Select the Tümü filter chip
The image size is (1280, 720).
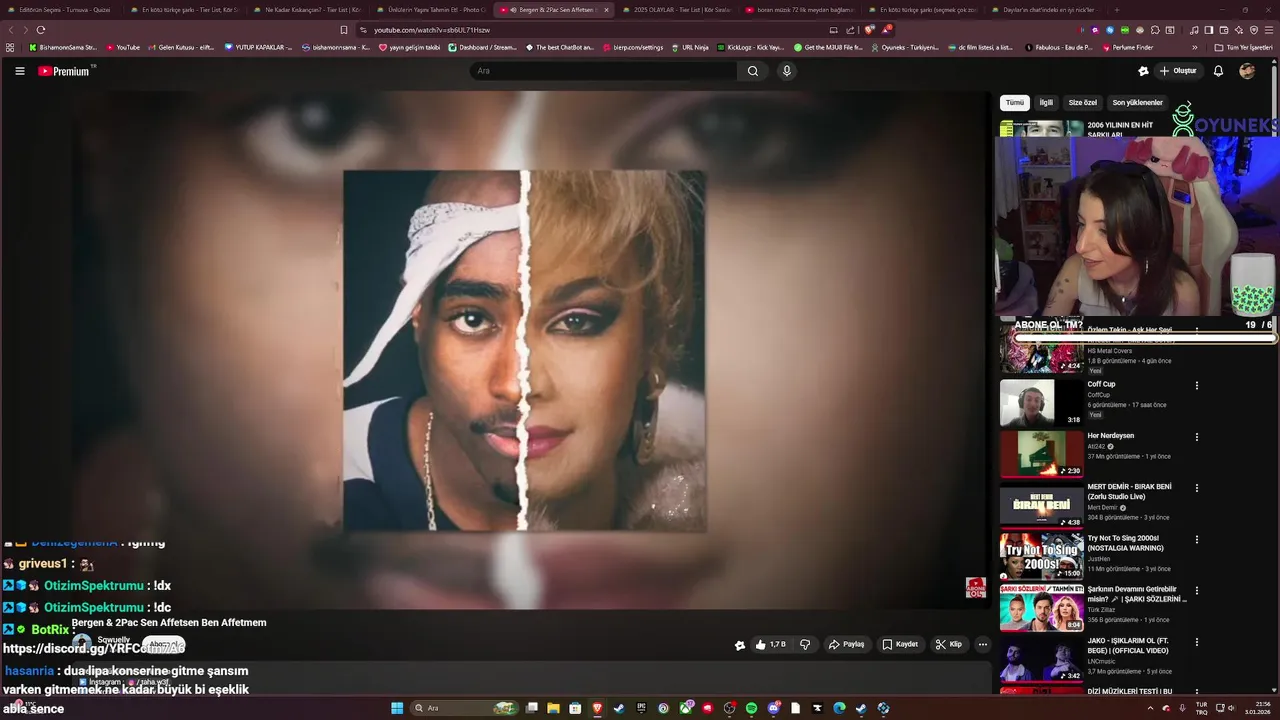tap(1015, 103)
